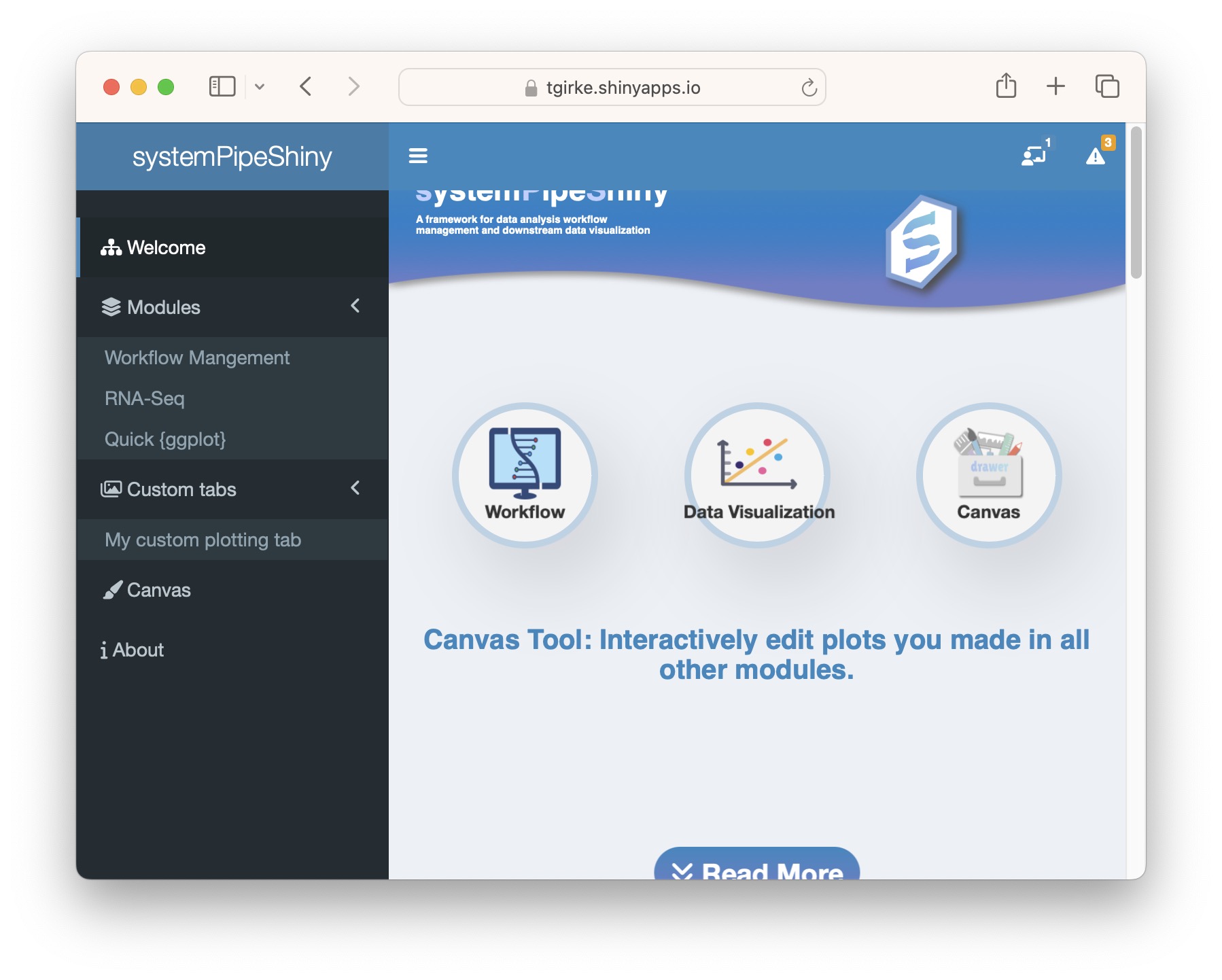Click the Workflow DNA monitor icon

524,461
